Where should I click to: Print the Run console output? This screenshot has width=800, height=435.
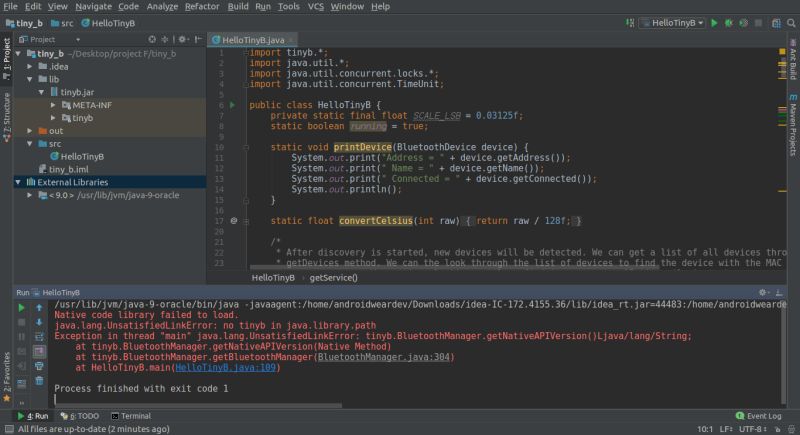pyautogui.click(x=39, y=366)
